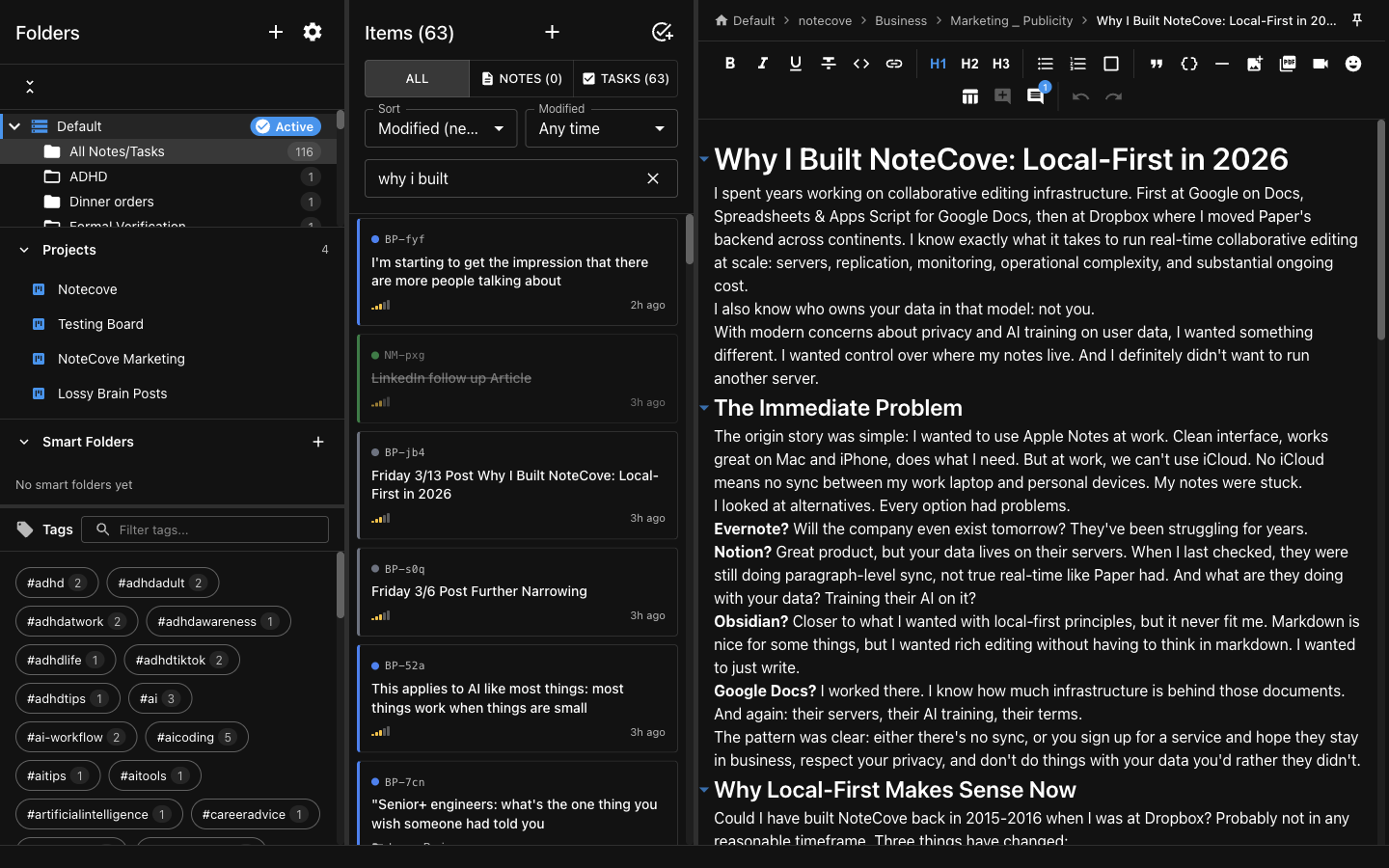
Task: Open the 'Friday 3/6 Post Further Narrowing' item
Action: pos(517,592)
